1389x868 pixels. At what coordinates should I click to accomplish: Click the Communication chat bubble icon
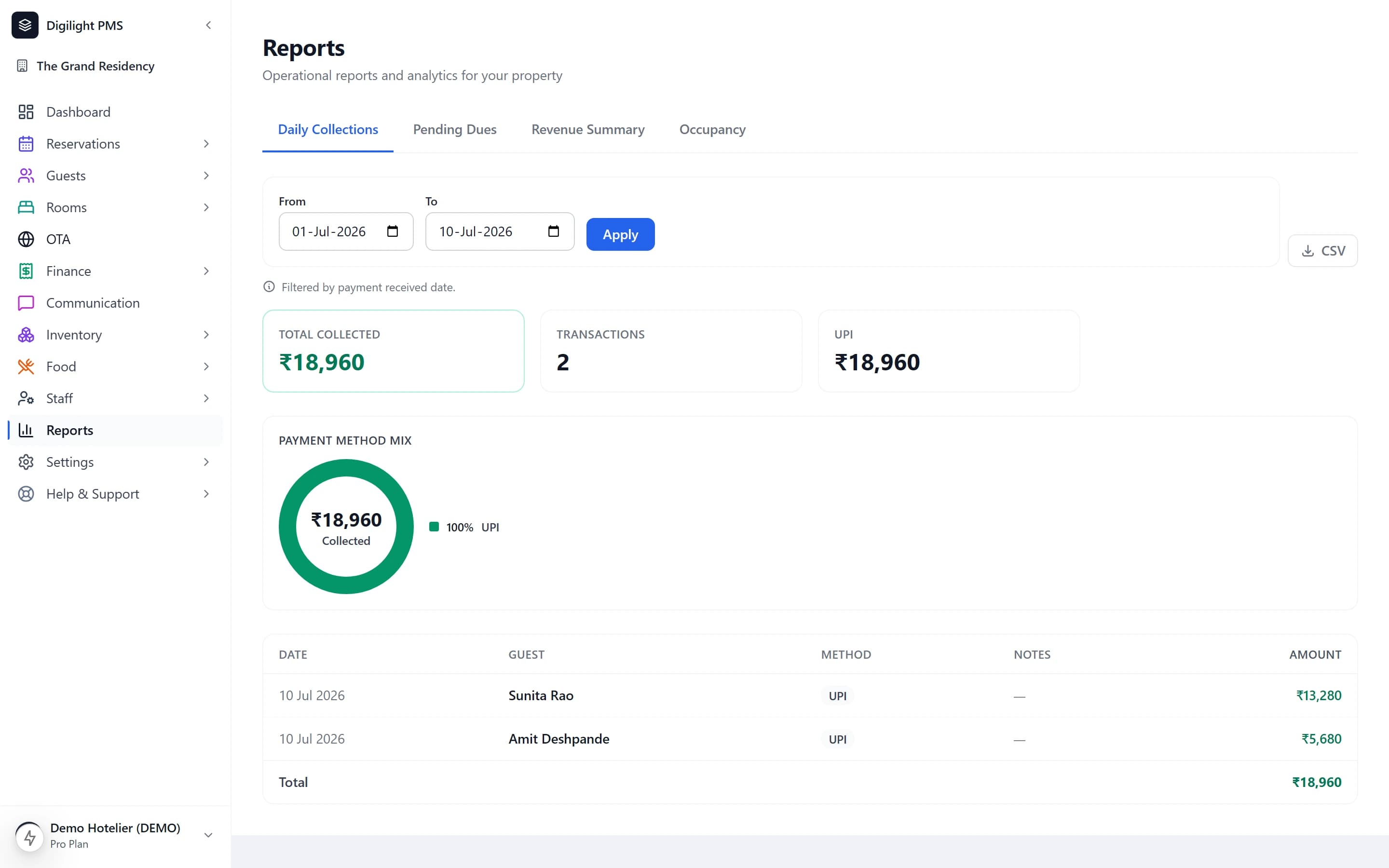click(x=26, y=303)
